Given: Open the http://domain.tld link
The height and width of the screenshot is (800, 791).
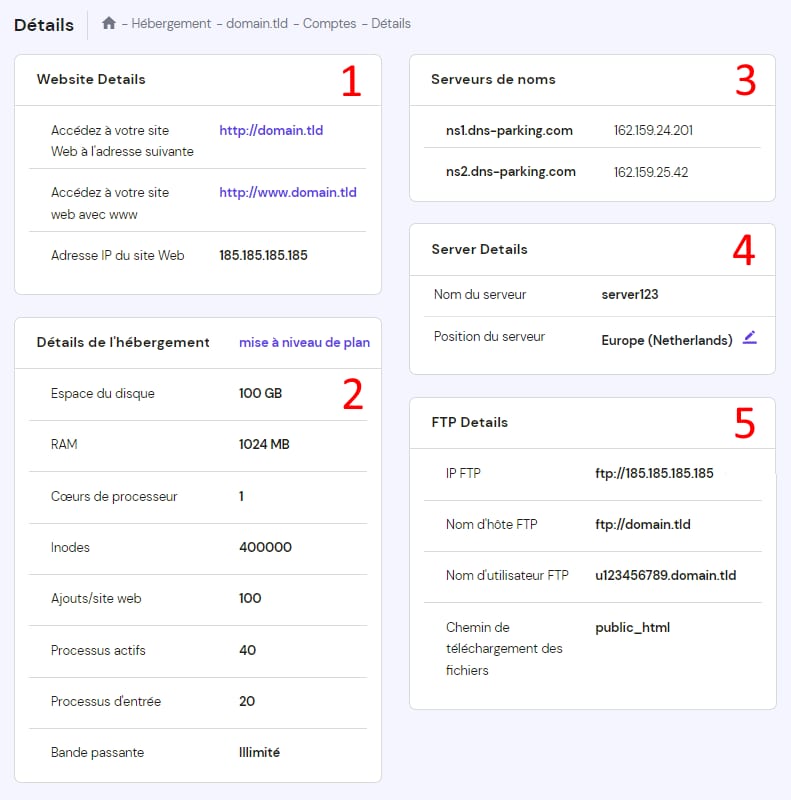Looking at the screenshot, I should 271,130.
